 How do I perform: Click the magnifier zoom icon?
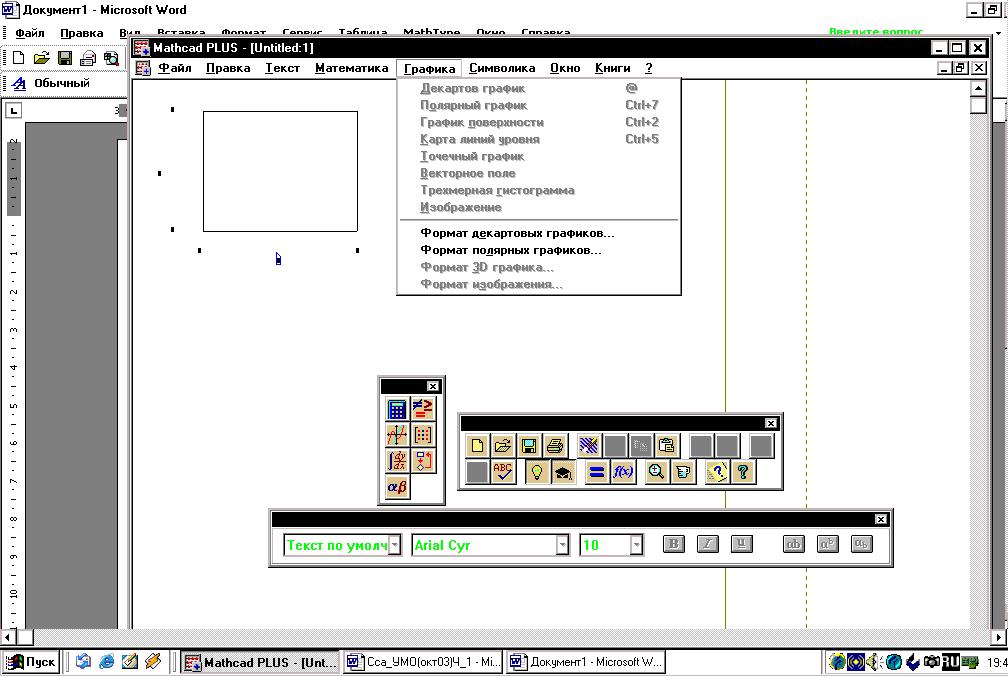point(656,472)
